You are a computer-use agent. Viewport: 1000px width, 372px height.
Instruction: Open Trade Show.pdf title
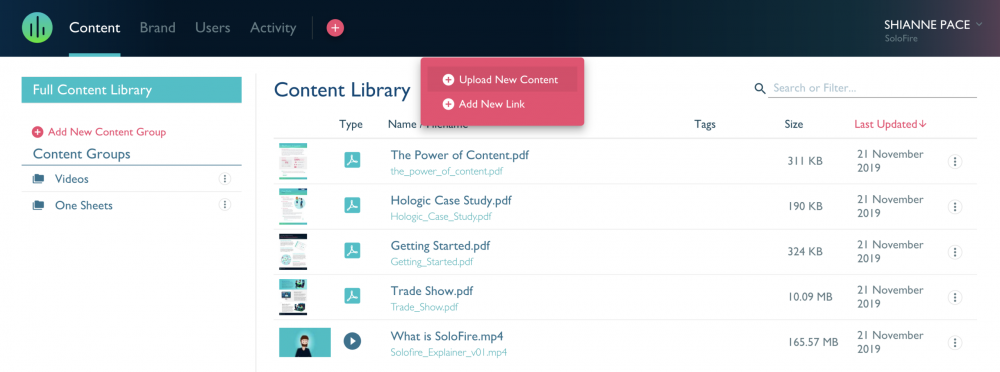tap(432, 291)
